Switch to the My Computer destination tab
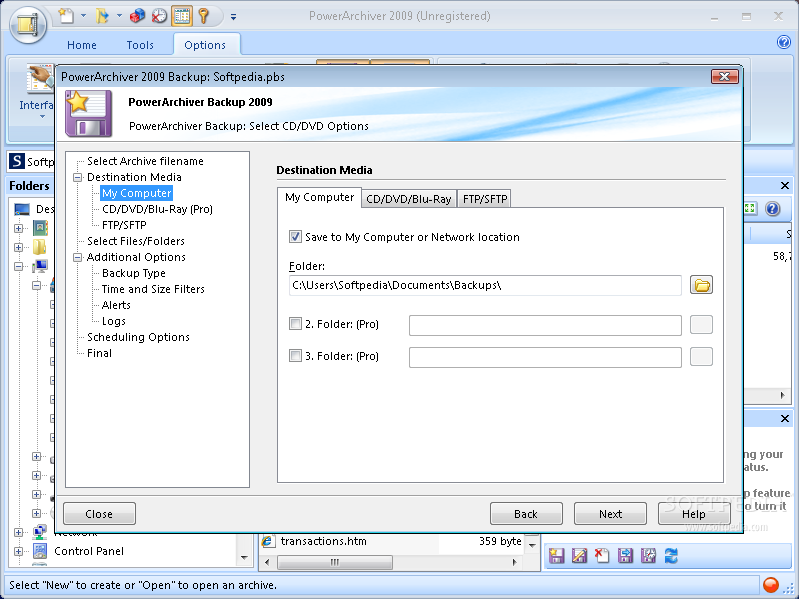799x599 pixels. tap(319, 197)
